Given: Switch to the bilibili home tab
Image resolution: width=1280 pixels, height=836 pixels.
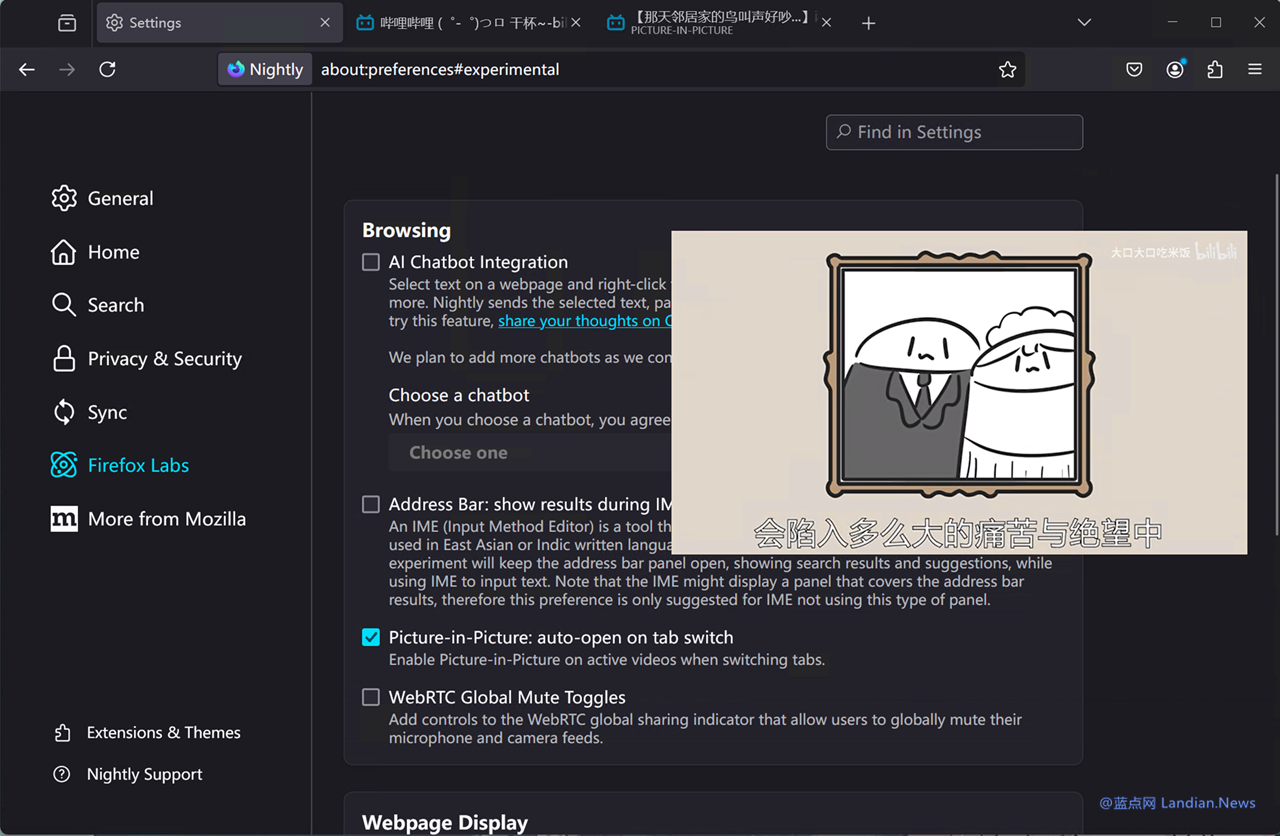Looking at the screenshot, I should click(468, 22).
